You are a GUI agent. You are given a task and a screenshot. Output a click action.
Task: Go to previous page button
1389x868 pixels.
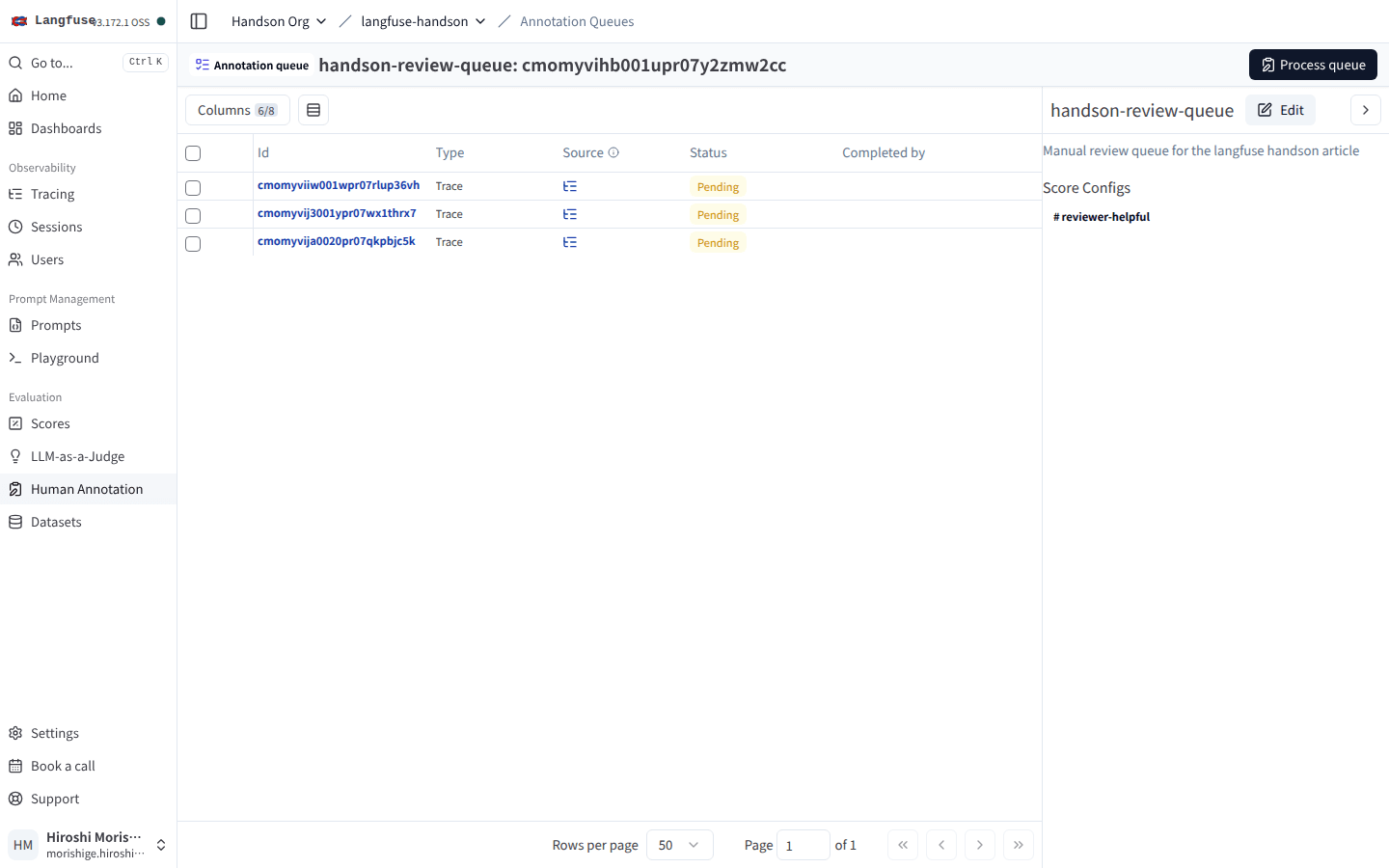click(941, 845)
